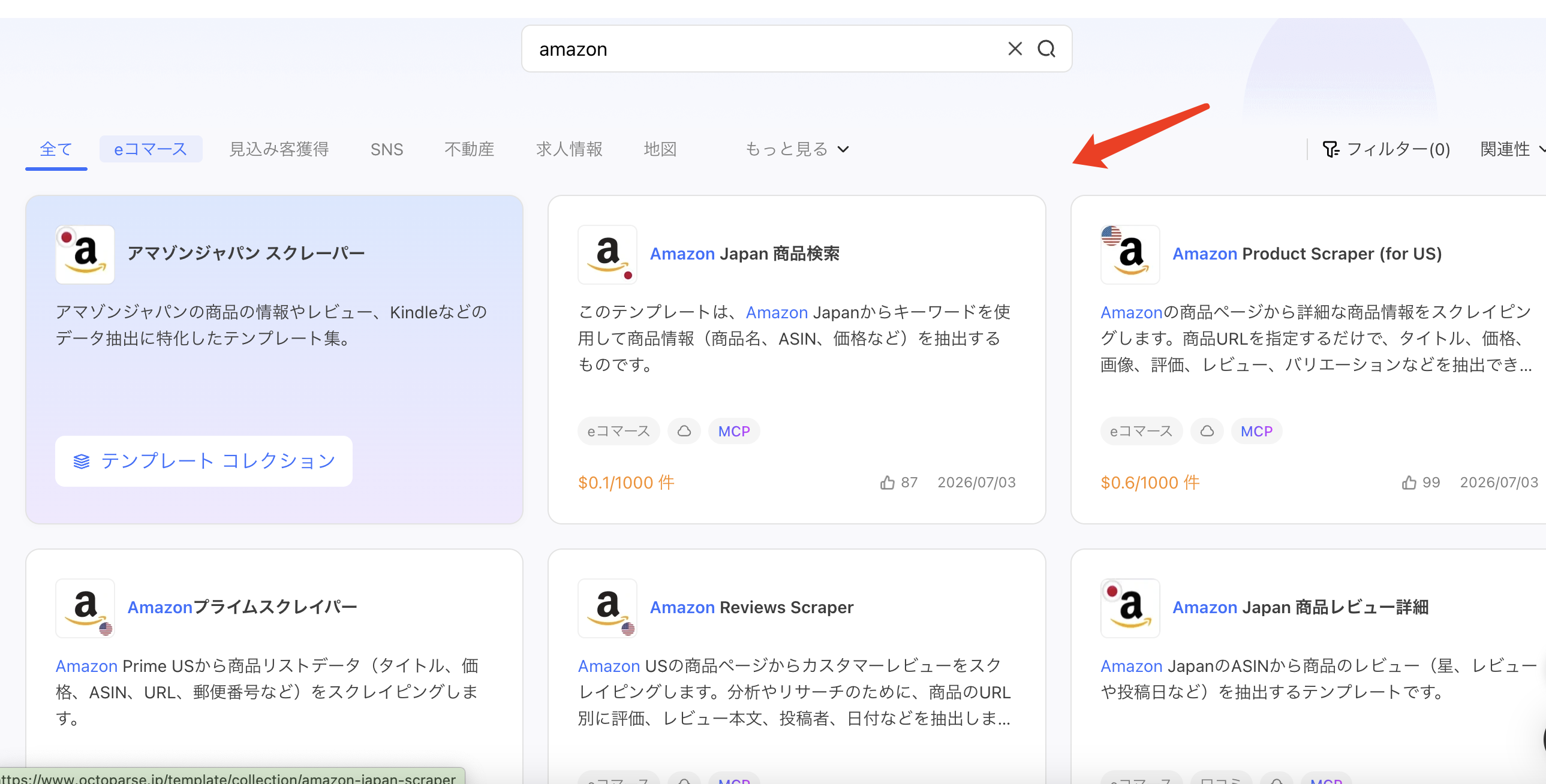
Task: Select the eコマース category tab
Action: (x=151, y=149)
